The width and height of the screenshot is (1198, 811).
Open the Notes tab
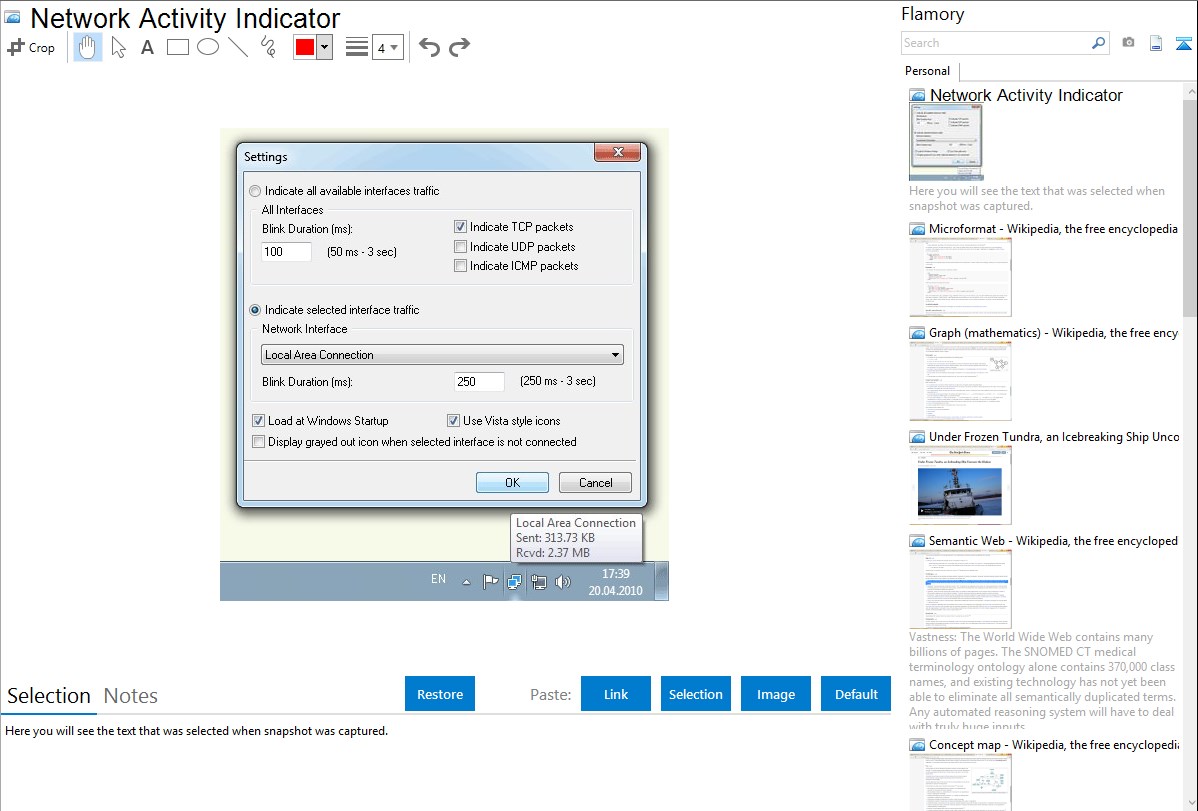(131, 696)
